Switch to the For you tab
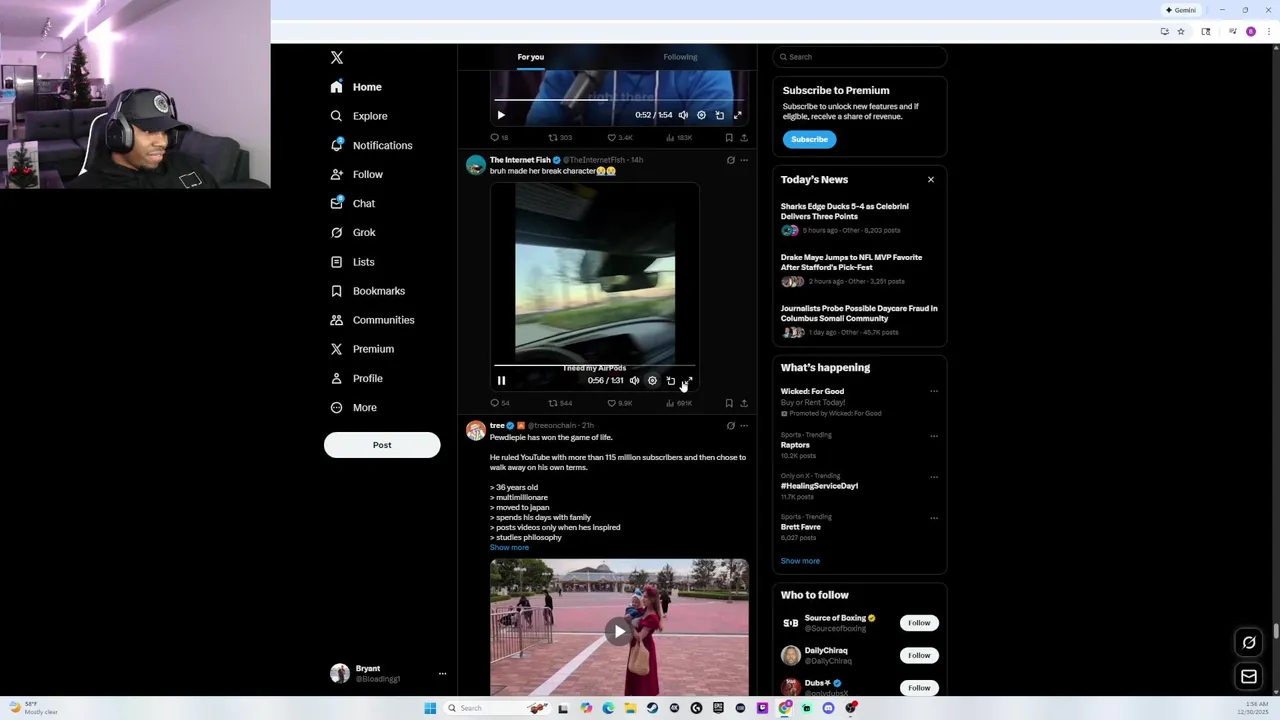Image resolution: width=1280 pixels, height=720 pixels. [x=531, y=57]
